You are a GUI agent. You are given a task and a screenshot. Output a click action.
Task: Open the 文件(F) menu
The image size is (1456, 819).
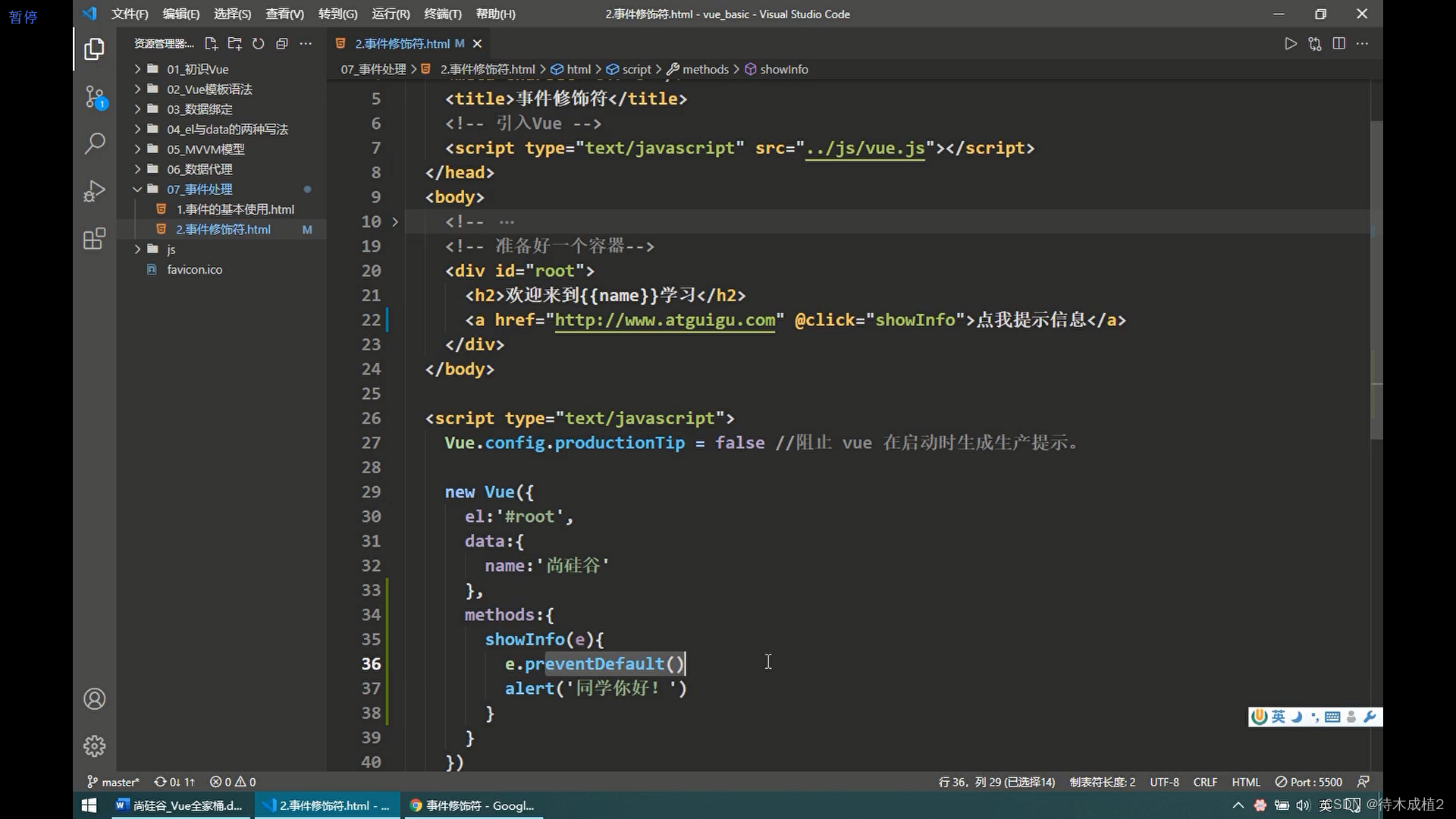point(130,14)
